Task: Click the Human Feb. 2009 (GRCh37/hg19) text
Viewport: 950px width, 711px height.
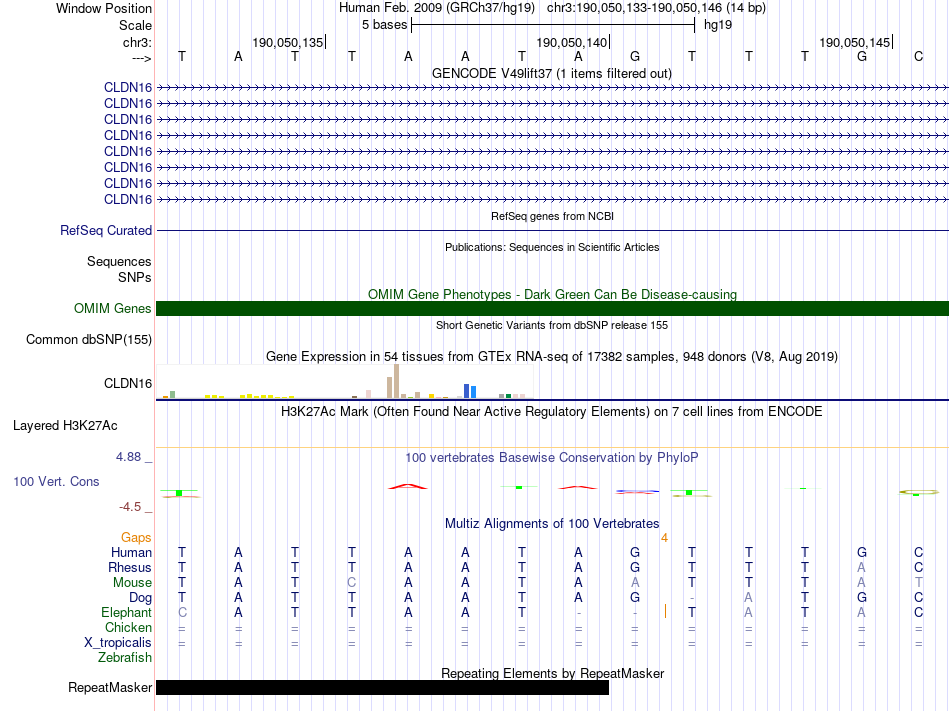Action: pyautogui.click(x=437, y=8)
